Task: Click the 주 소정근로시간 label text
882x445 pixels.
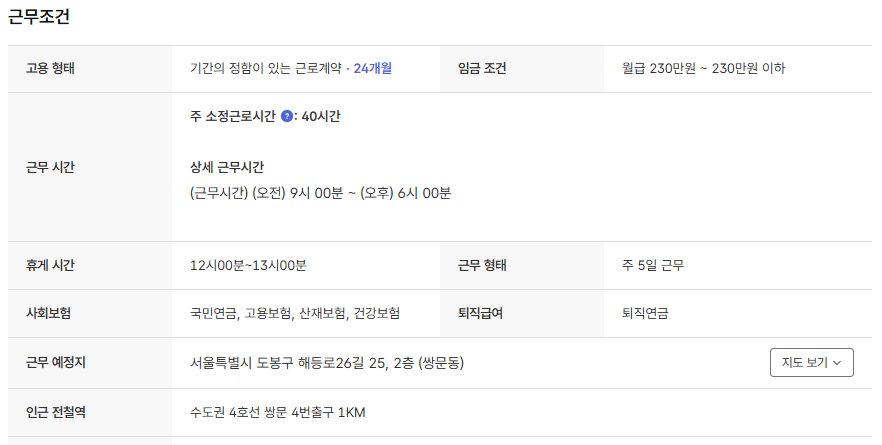Action: pos(233,117)
